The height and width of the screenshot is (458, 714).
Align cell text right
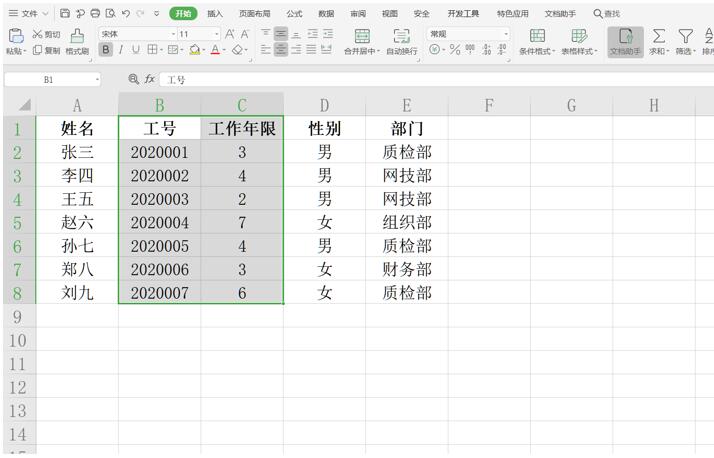pyautogui.click(x=296, y=49)
